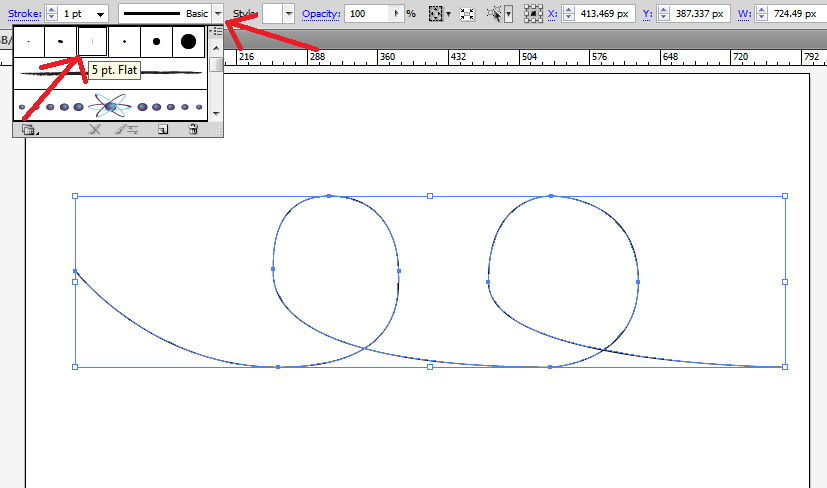
Task: Select the 5 pt. Flat brush thumbnail
Action: point(92,42)
